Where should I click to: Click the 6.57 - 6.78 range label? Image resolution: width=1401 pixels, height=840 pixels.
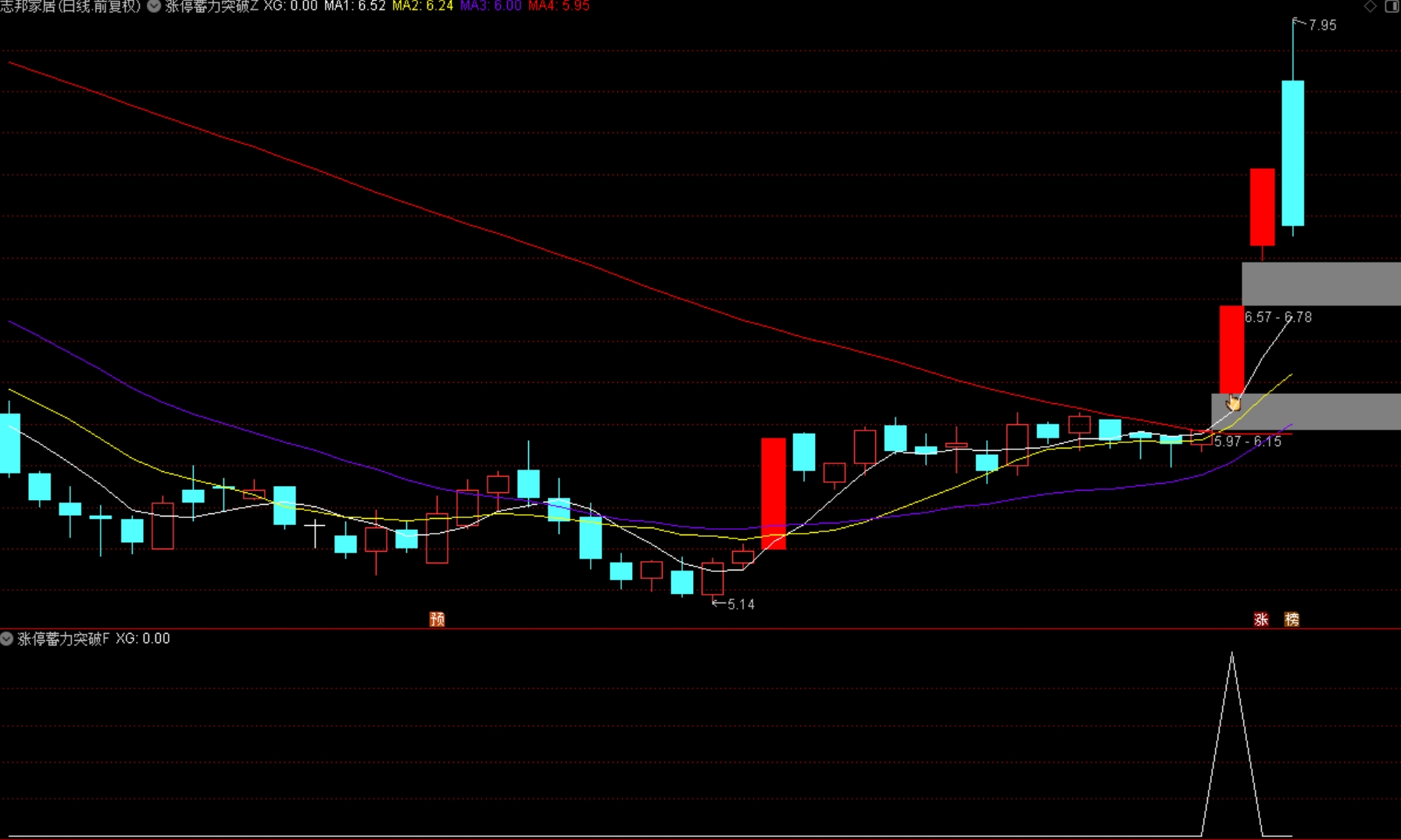pos(1278,317)
